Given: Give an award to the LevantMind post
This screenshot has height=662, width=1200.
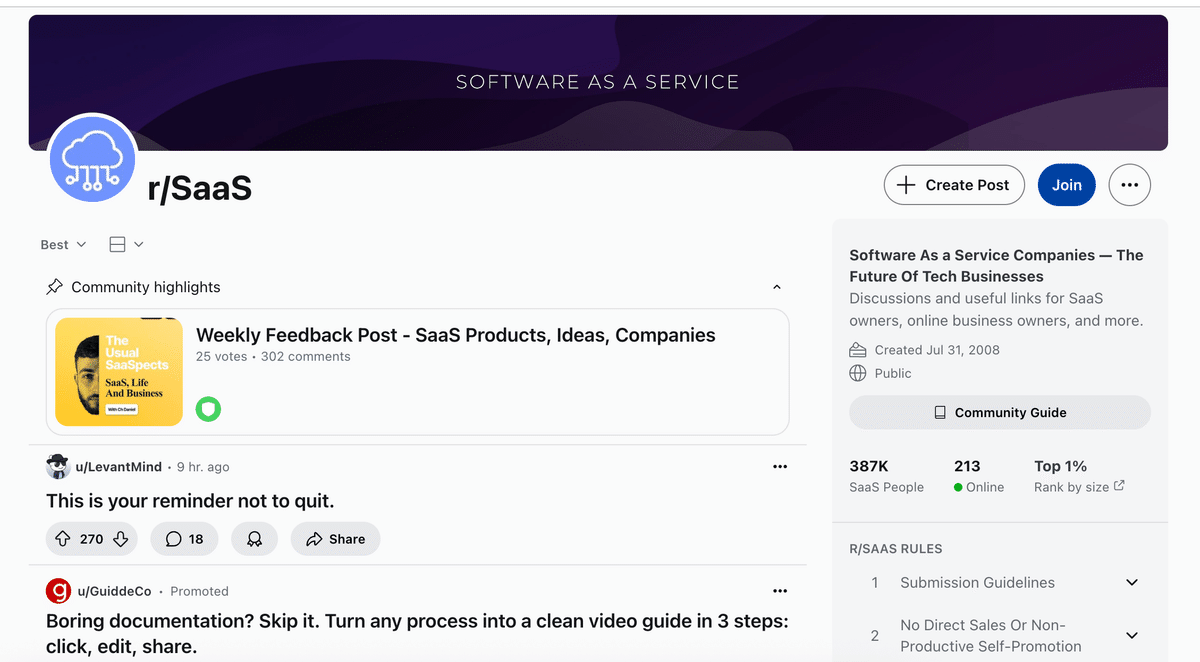Looking at the screenshot, I should point(254,539).
